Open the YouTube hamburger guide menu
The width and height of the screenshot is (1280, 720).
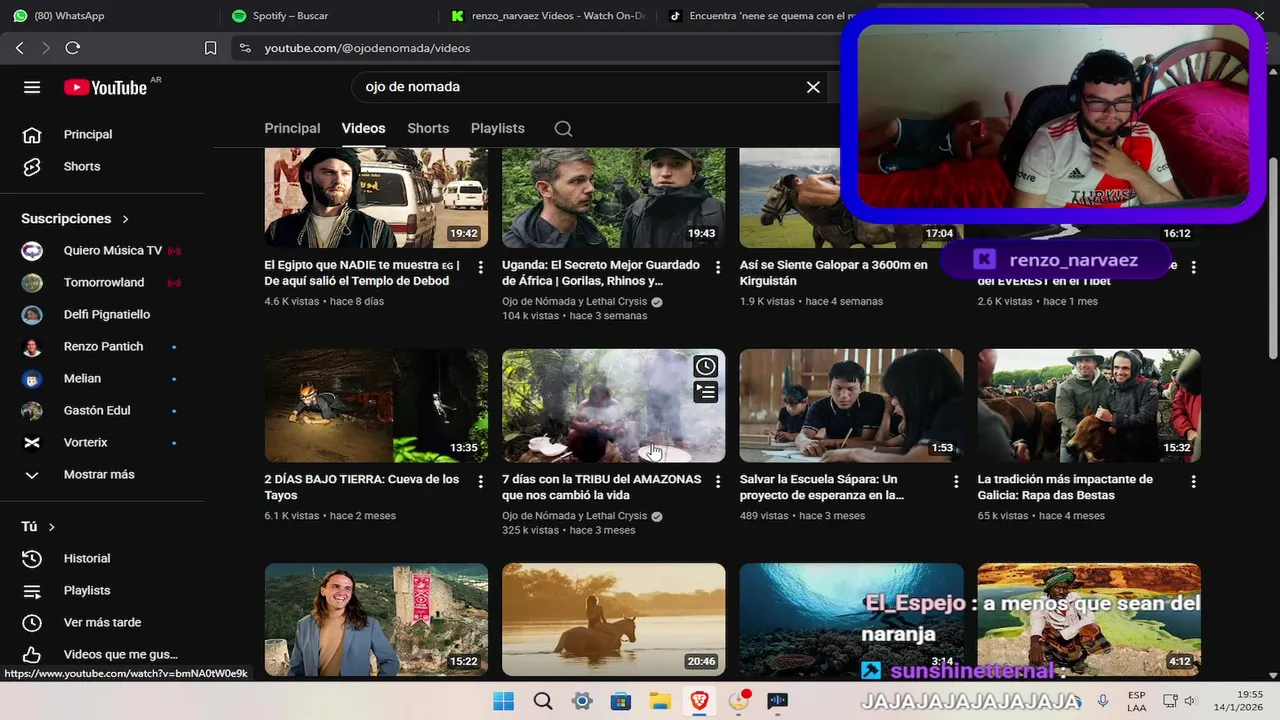[32, 87]
